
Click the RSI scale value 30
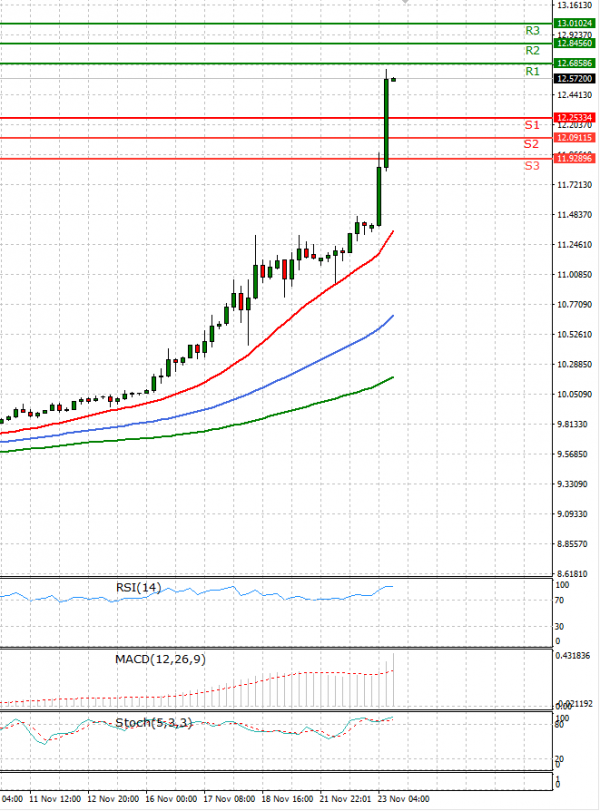559,626
